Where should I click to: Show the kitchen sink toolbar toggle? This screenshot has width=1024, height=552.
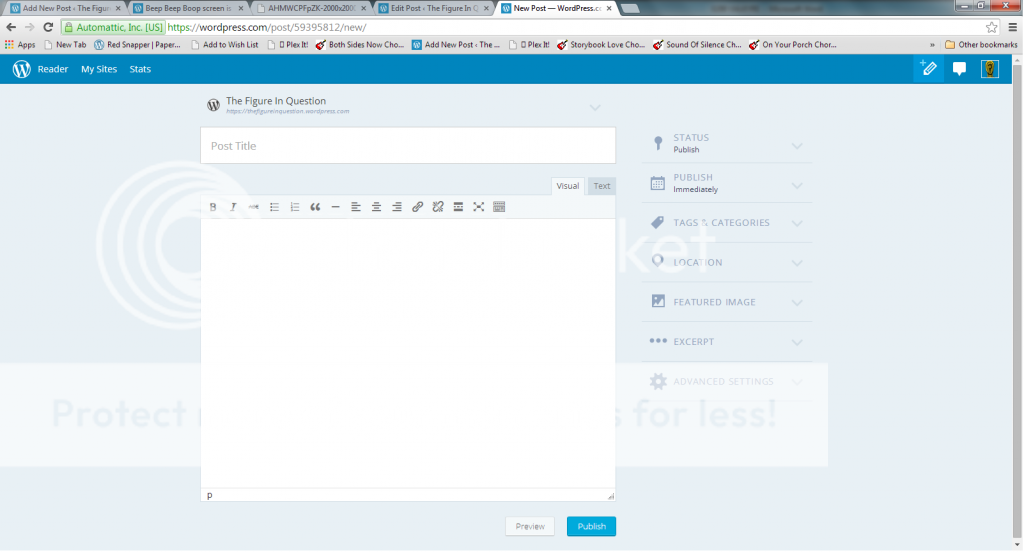click(x=499, y=207)
